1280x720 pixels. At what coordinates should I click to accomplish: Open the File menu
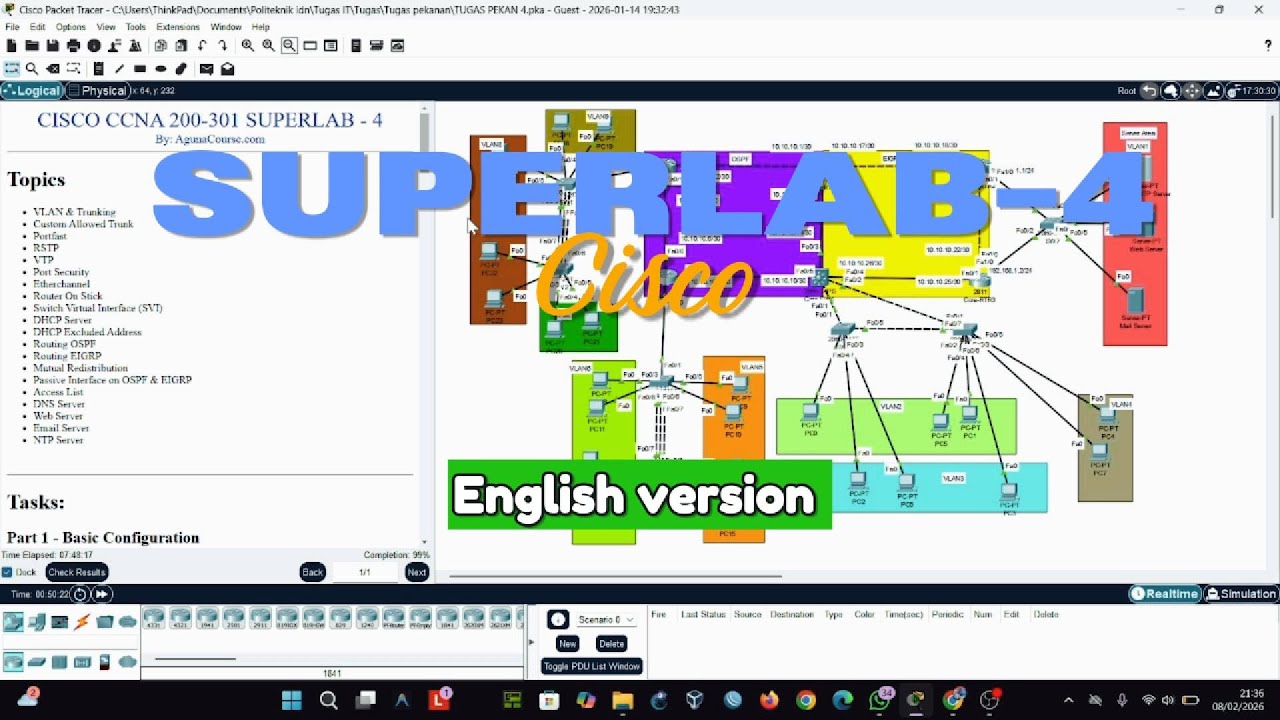point(12,27)
